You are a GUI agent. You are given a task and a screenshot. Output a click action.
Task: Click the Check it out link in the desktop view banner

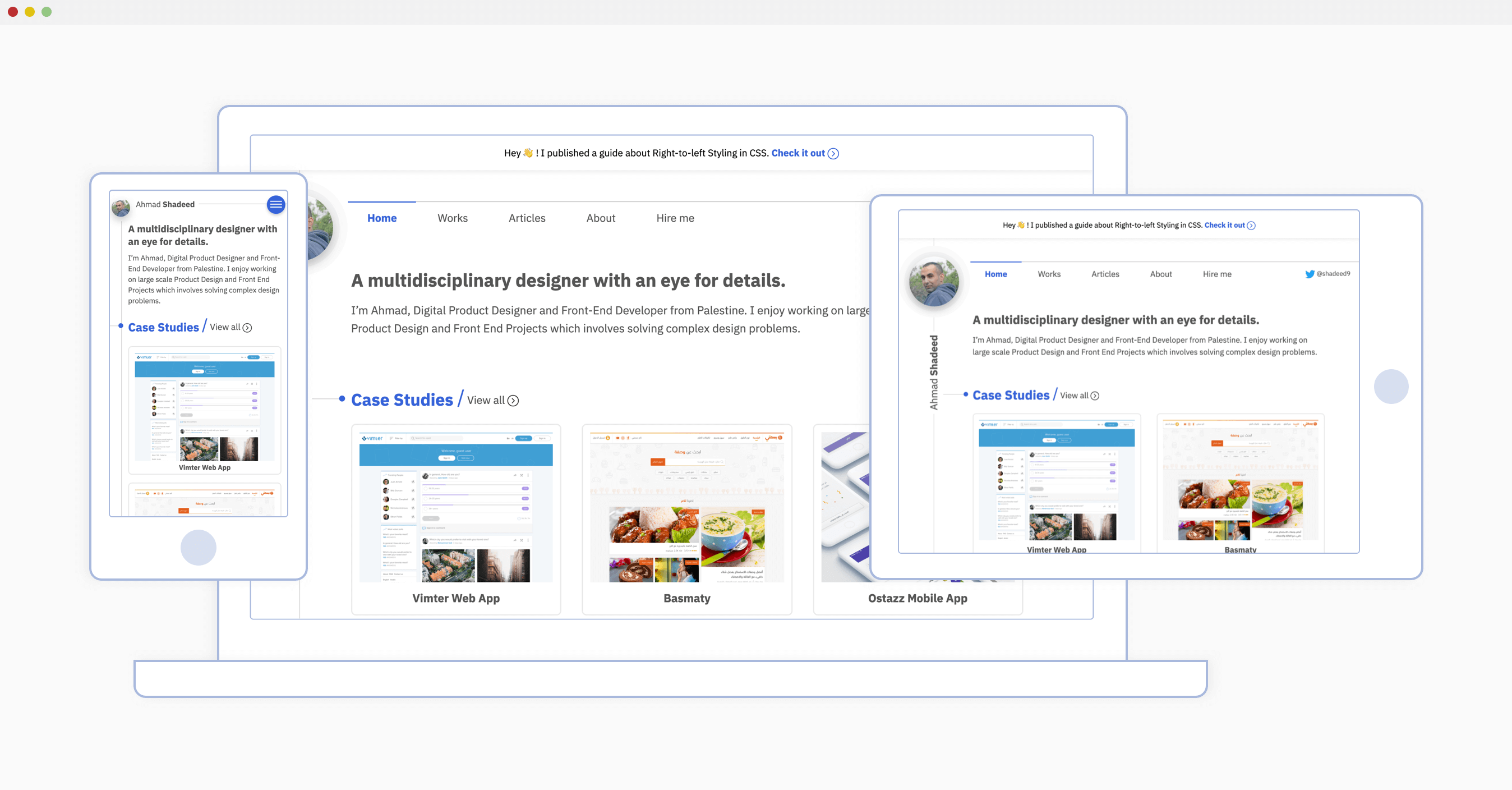[x=798, y=153]
